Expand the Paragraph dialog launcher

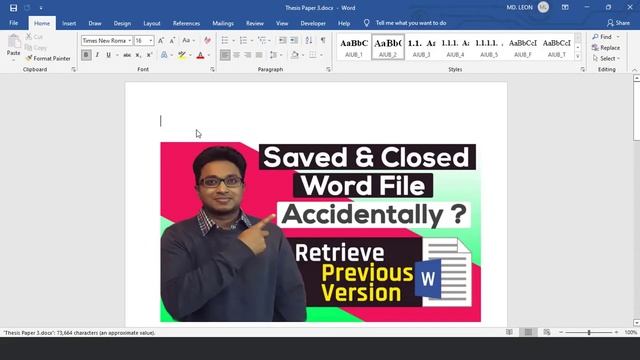pyautogui.click(x=329, y=70)
